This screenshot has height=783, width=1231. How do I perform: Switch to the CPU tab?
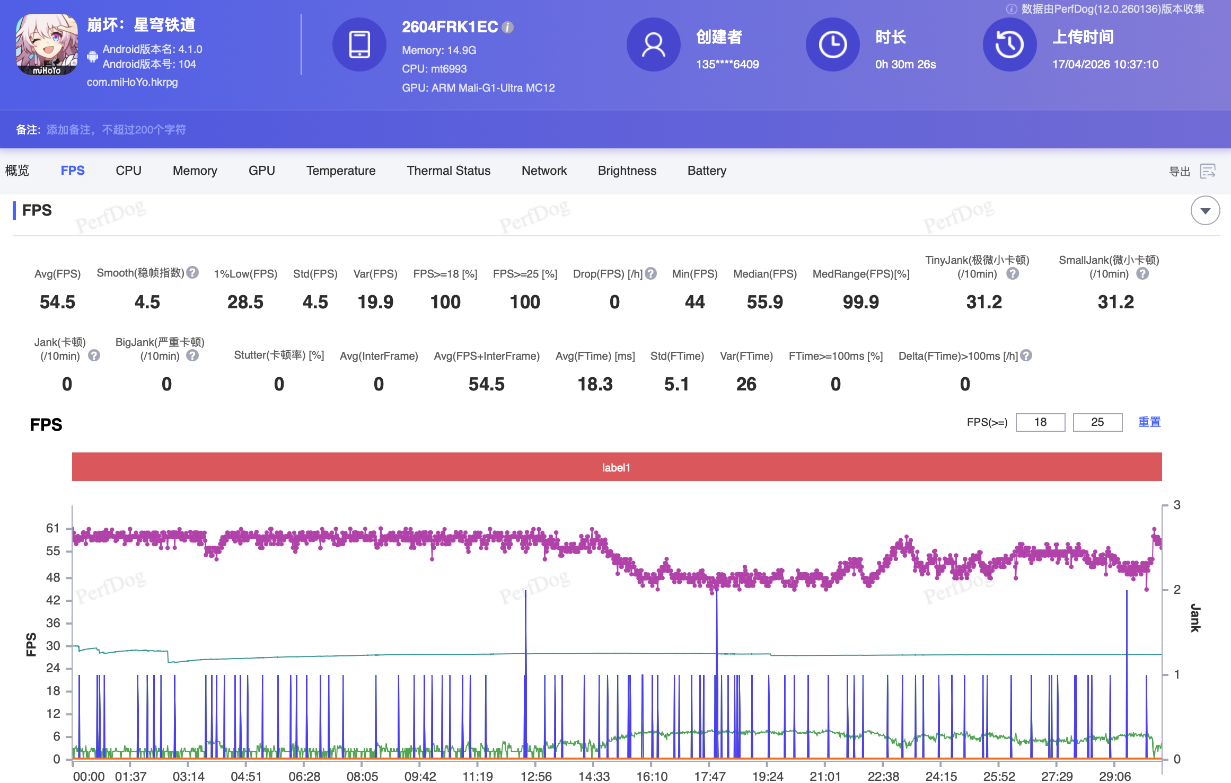coord(128,171)
